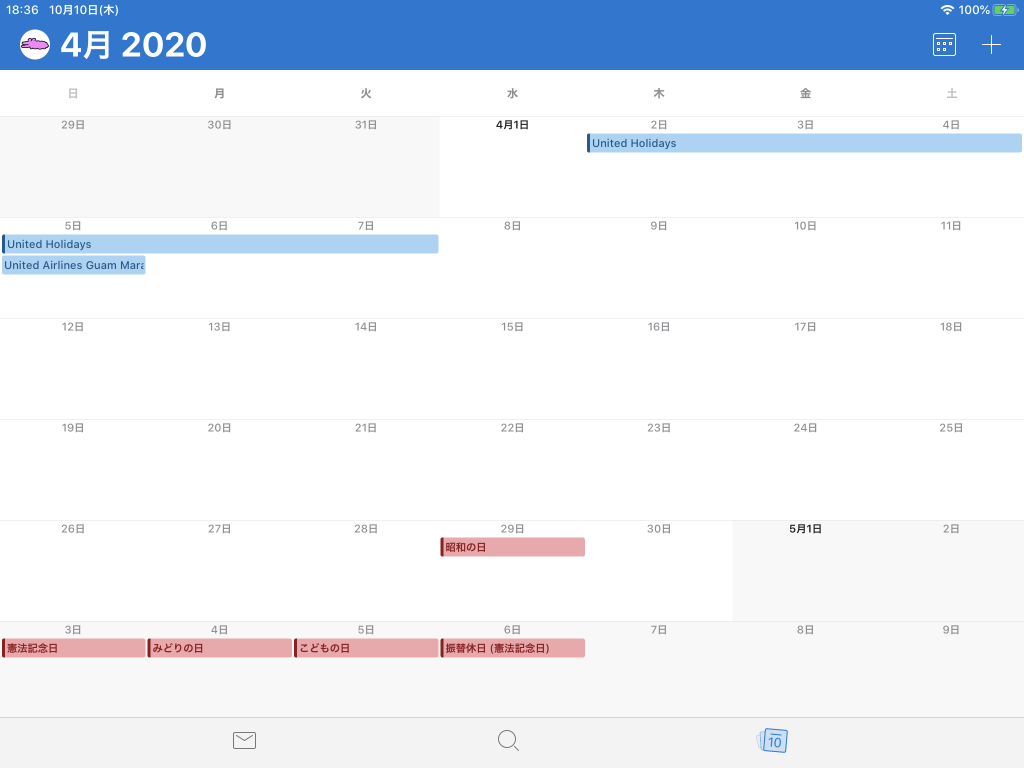Viewport: 1024px width, 768px height.
Task: Open the みどりの日 holiday event
Action: point(220,649)
